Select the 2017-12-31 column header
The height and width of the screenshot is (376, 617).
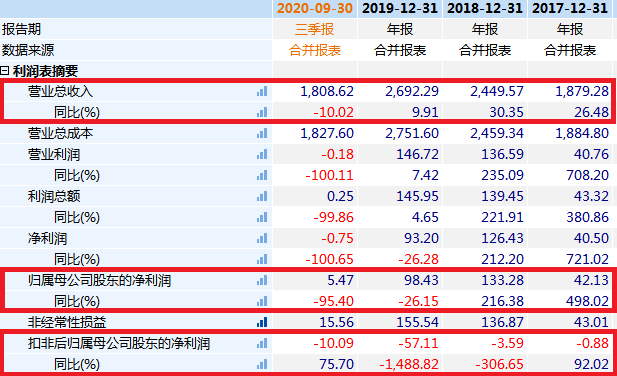coord(570,8)
